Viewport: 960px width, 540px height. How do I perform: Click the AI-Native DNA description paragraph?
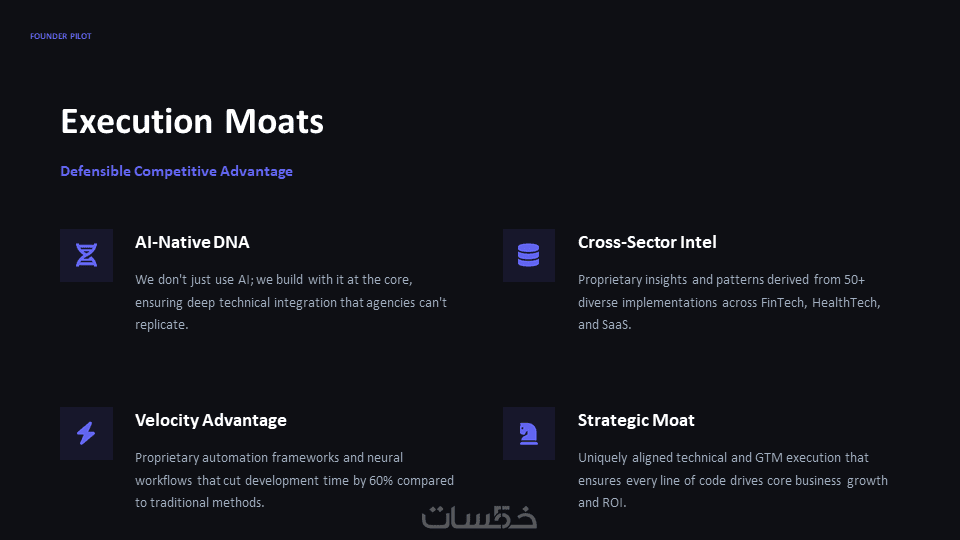(291, 302)
